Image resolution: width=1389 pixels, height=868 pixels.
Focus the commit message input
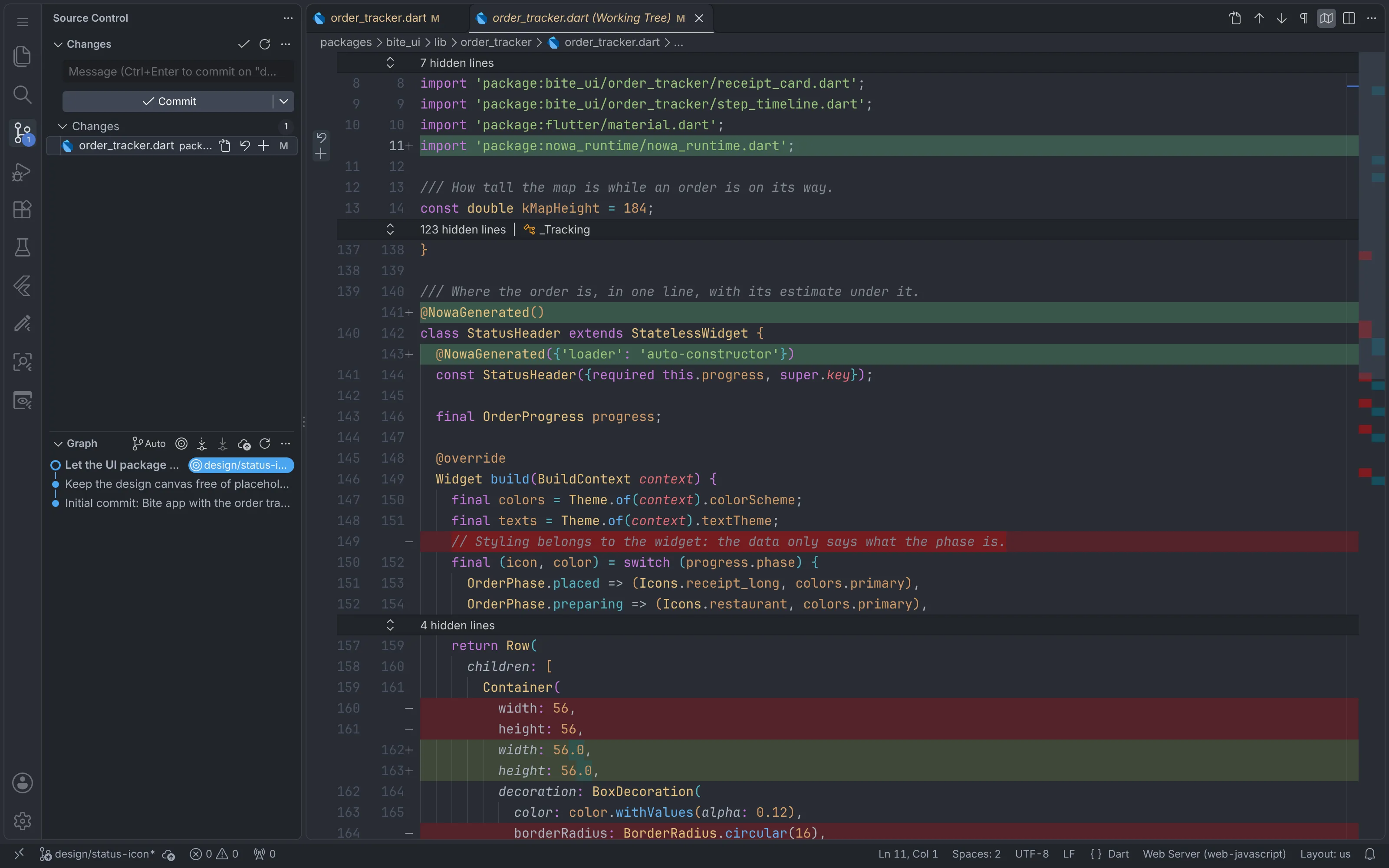coord(178,72)
